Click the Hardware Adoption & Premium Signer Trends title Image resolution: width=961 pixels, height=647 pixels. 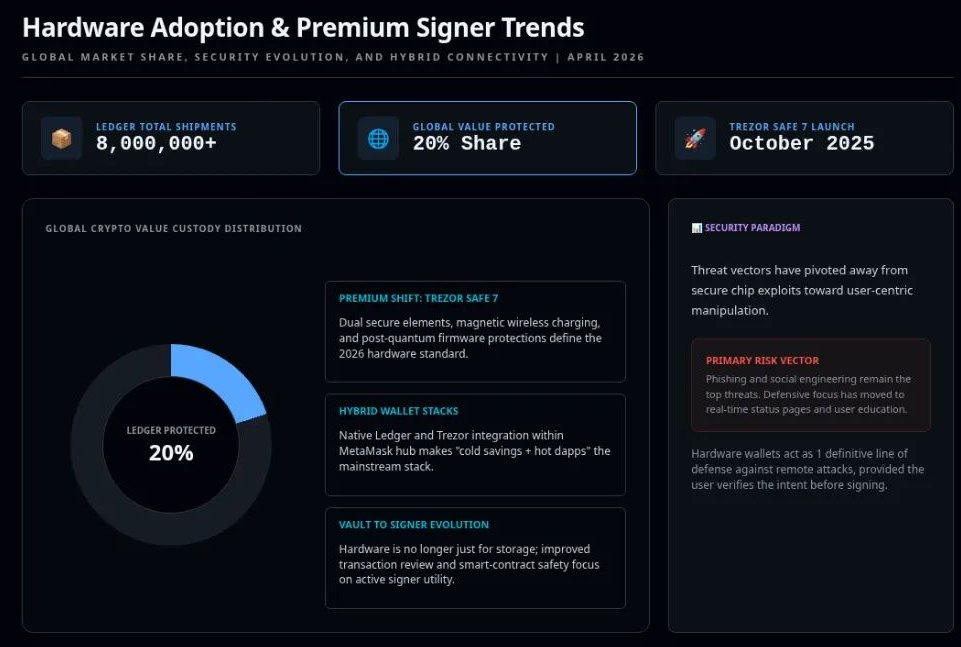(303, 28)
